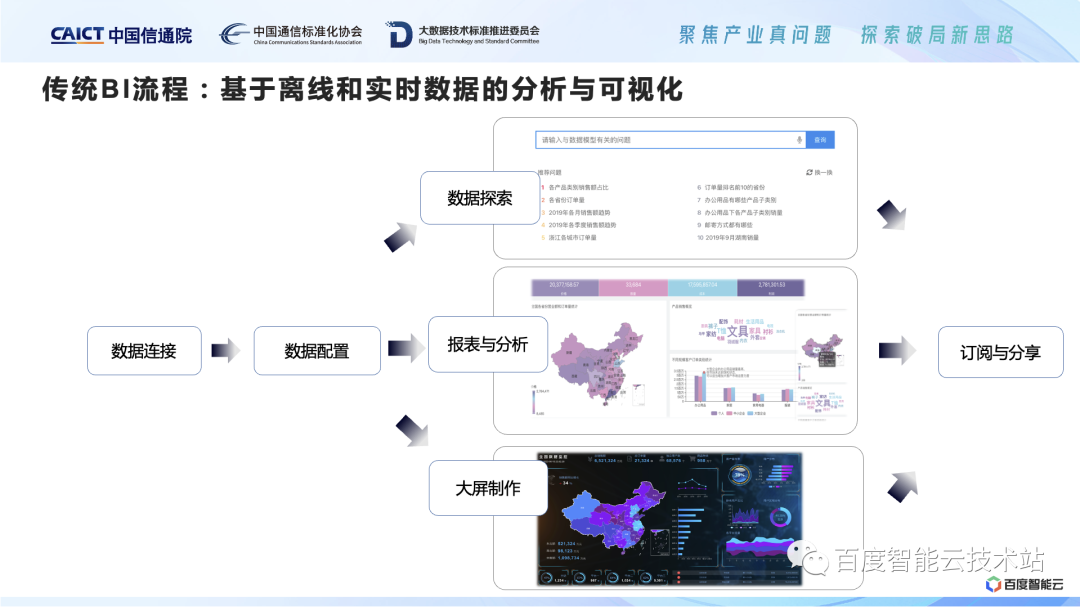Click the 数据连接 workflow step box
The height and width of the screenshot is (607, 1080).
[x=144, y=350]
